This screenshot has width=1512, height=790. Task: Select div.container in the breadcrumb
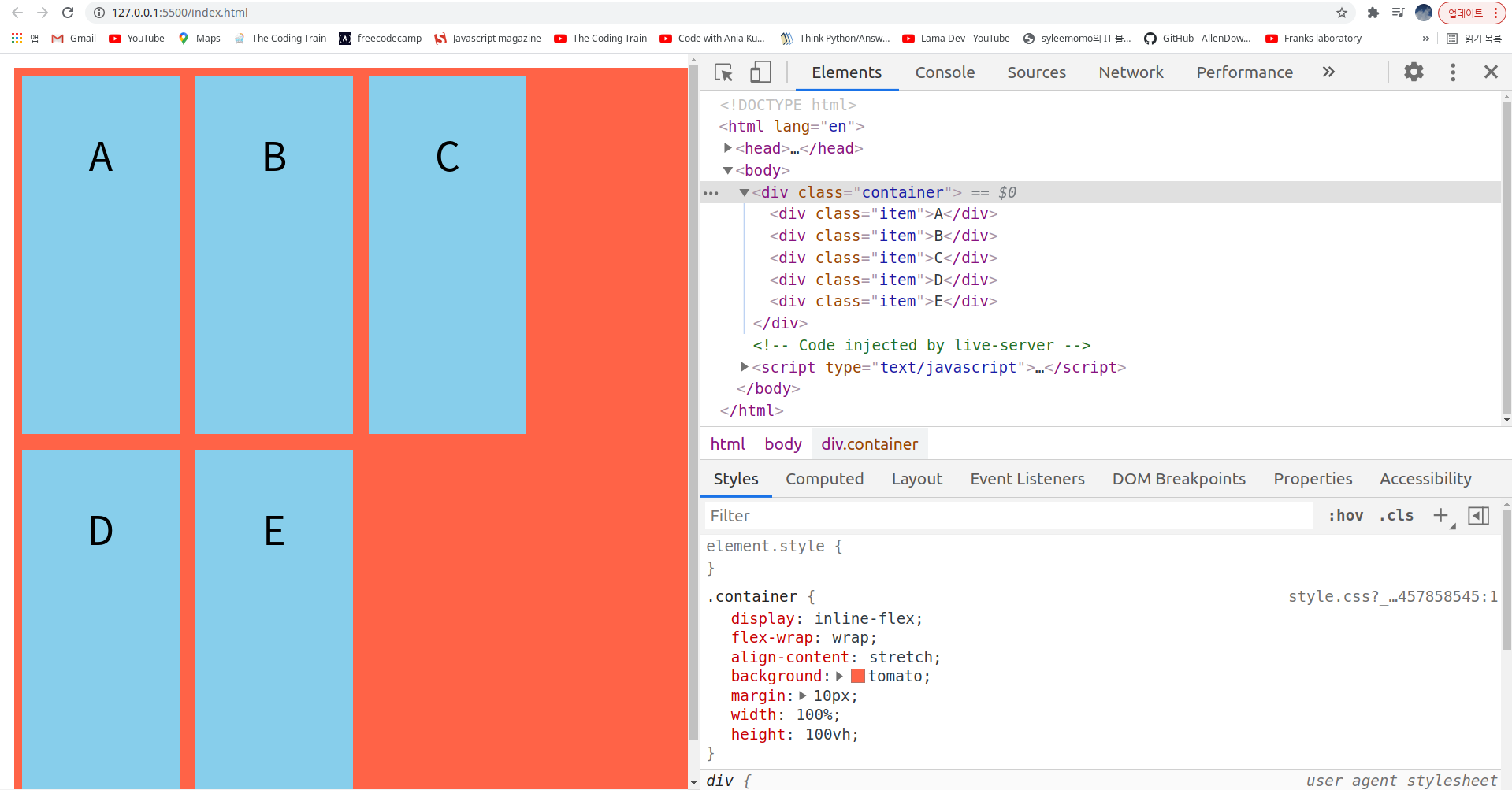click(869, 444)
